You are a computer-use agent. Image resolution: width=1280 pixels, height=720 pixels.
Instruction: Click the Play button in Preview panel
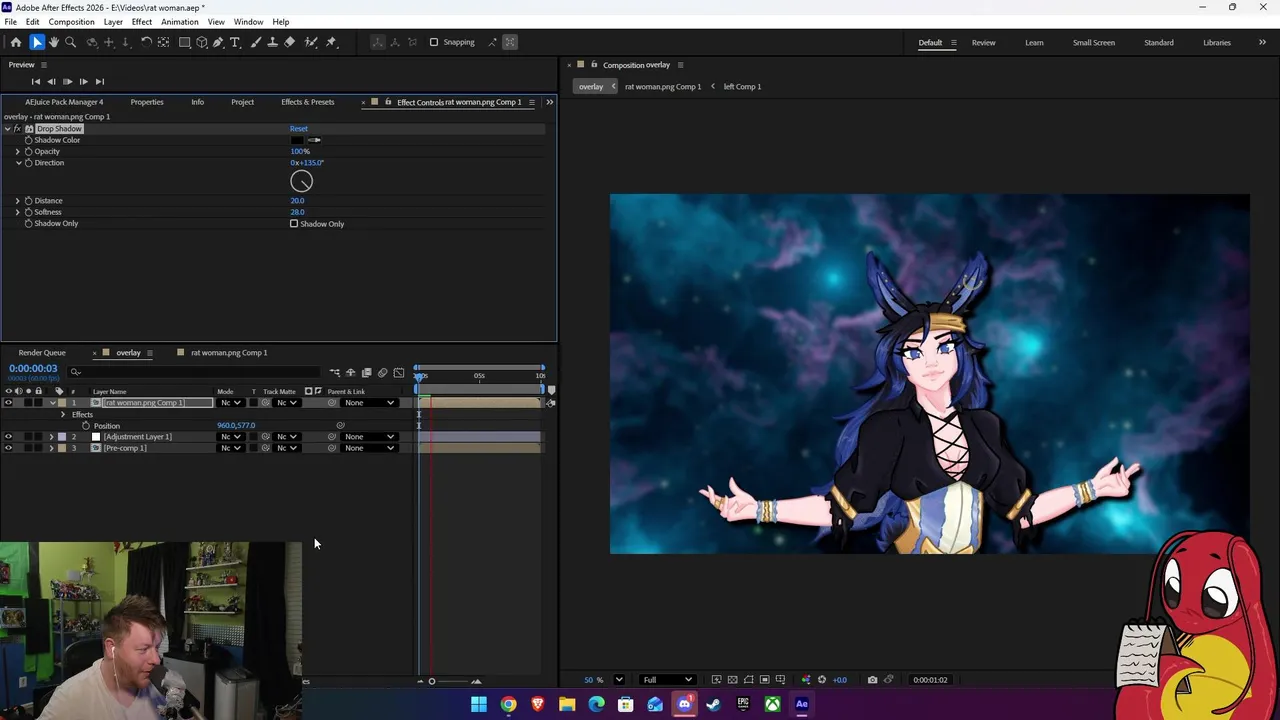(67, 82)
